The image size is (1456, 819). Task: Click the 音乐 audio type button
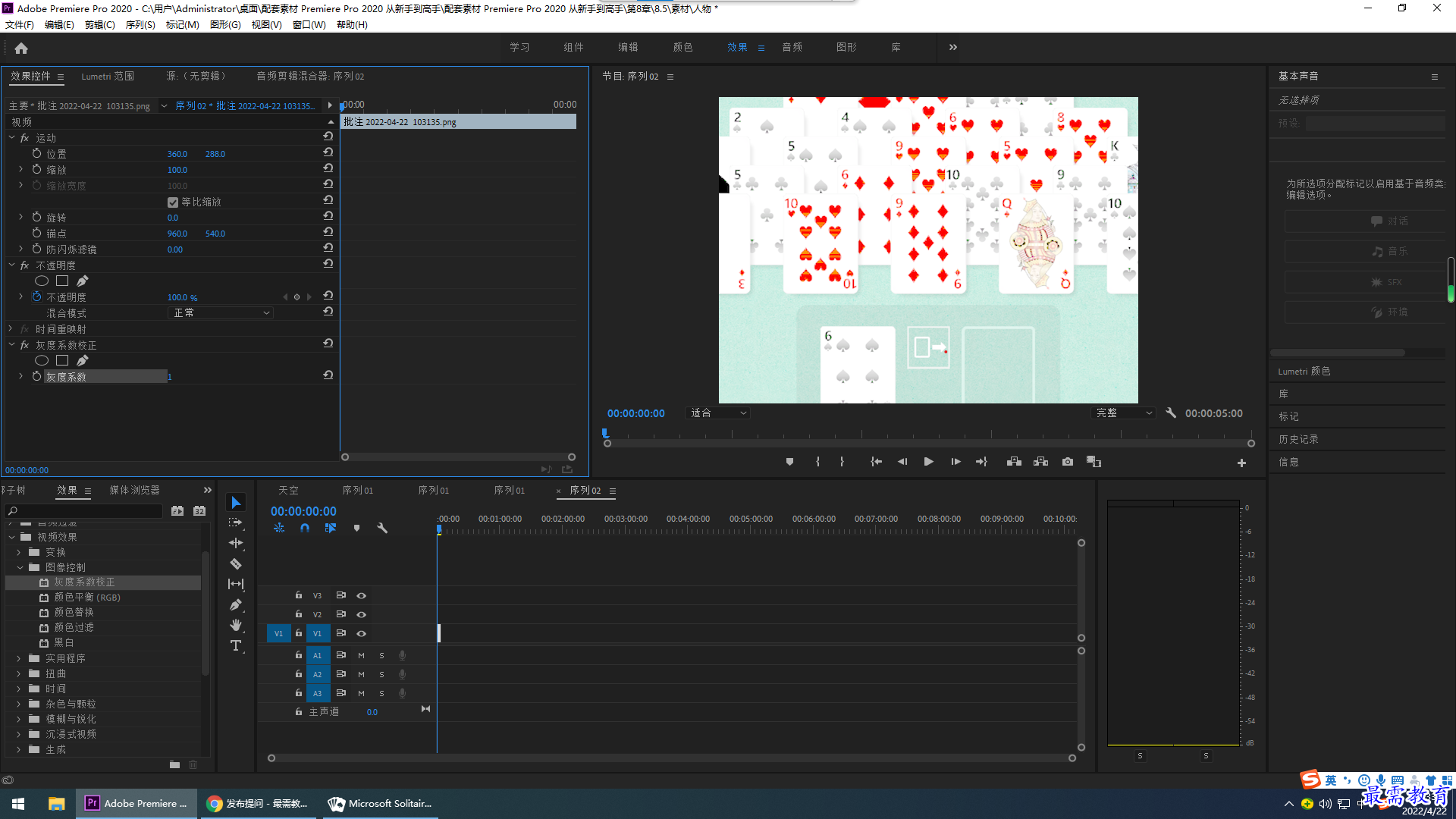click(x=1365, y=252)
